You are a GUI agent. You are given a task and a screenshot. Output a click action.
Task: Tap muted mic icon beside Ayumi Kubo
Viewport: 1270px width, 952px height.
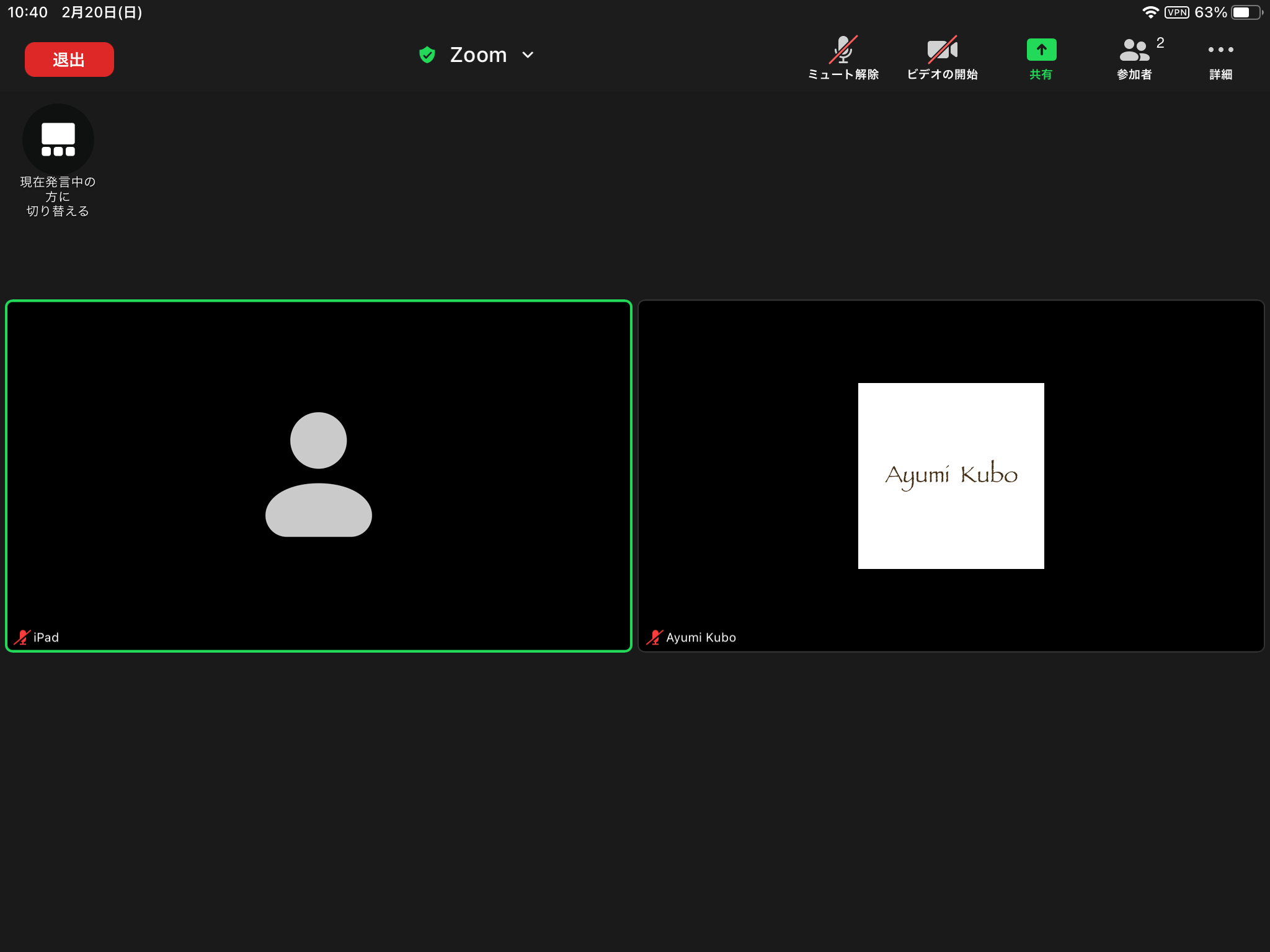(x=654, y=637)
